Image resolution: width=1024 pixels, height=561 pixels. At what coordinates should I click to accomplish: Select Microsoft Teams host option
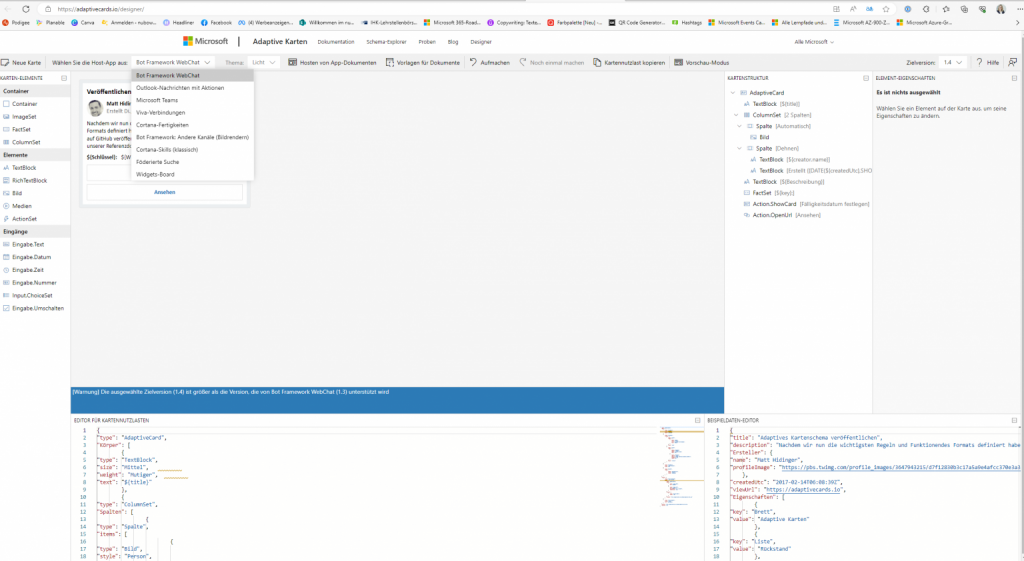[192, 100]
